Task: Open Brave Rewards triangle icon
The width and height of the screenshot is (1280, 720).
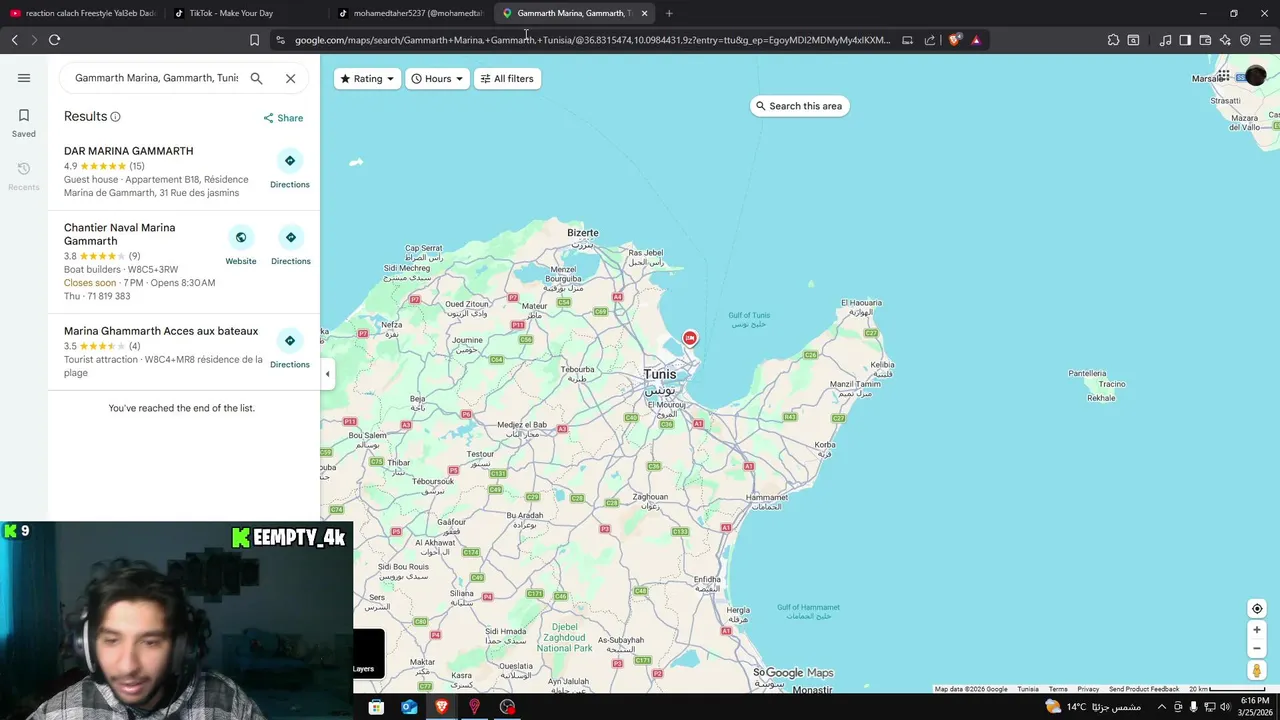Action: (x=976, y=40)
